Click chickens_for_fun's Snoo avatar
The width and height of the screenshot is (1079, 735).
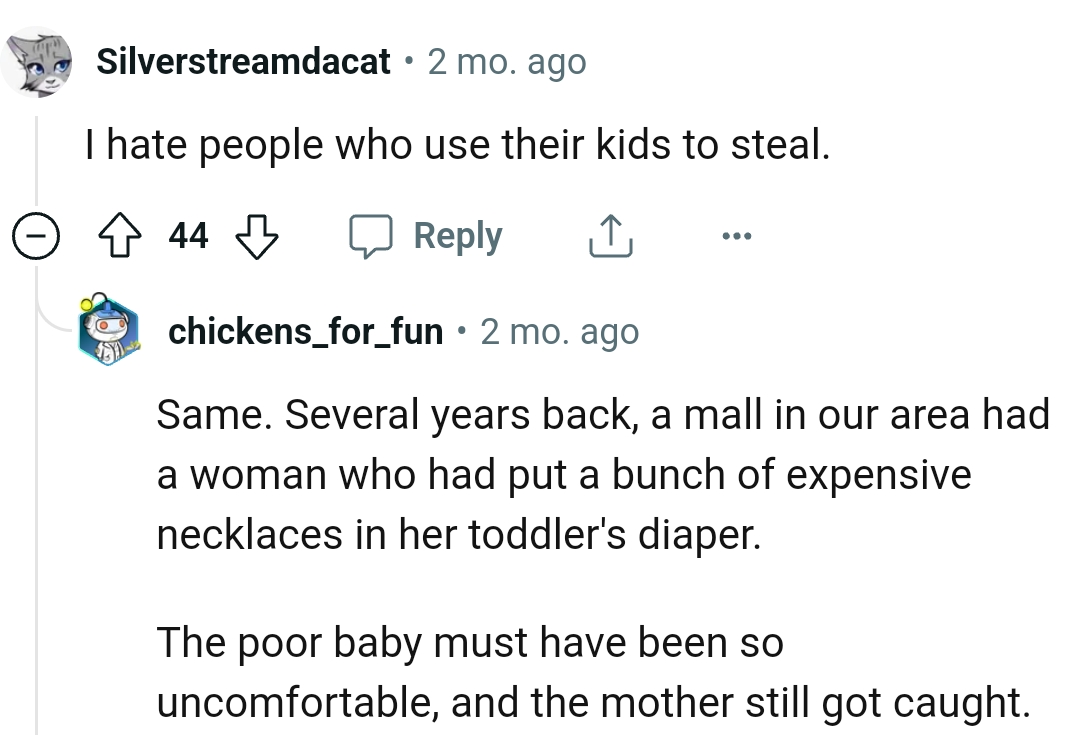pos(108,330)
